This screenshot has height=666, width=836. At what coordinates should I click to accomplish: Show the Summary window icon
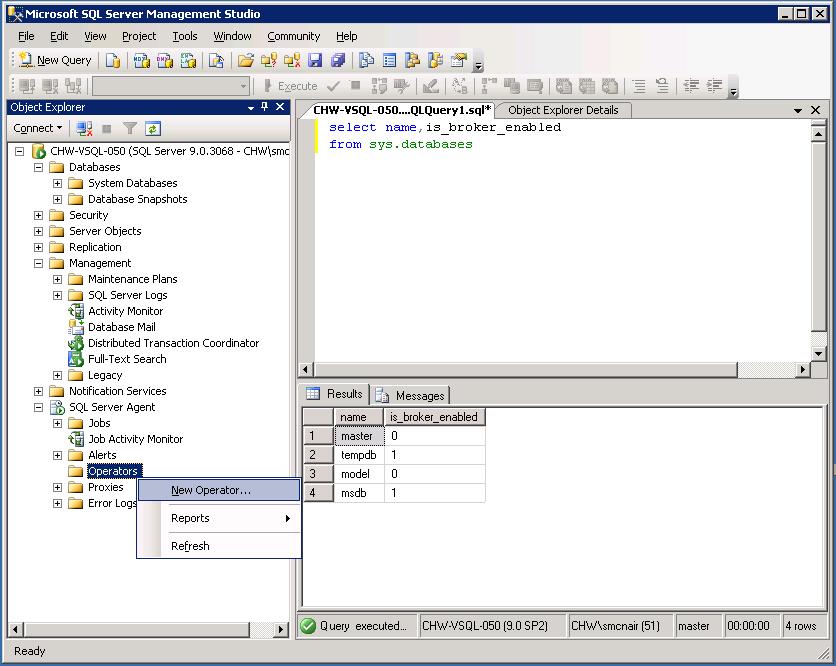[390, 60]
